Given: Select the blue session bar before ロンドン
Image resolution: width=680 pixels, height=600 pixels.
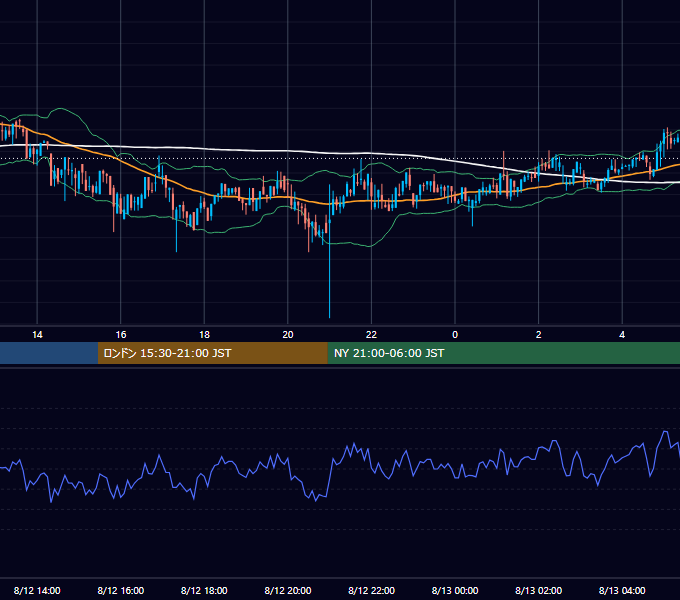Looking at the screenshot, I should click(x=49, y=353).
